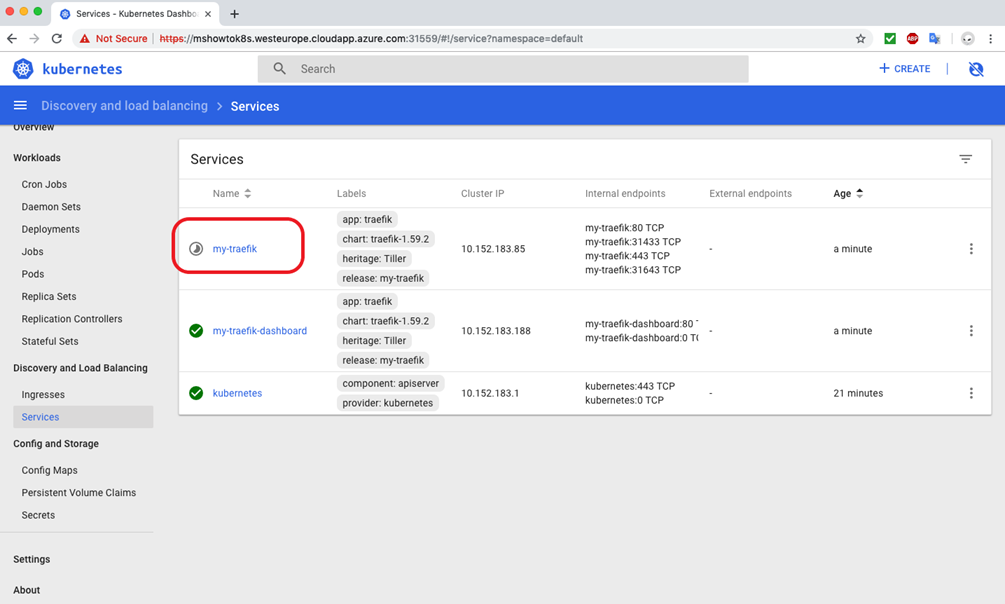Open the Services filter icon

click(965, 159)
